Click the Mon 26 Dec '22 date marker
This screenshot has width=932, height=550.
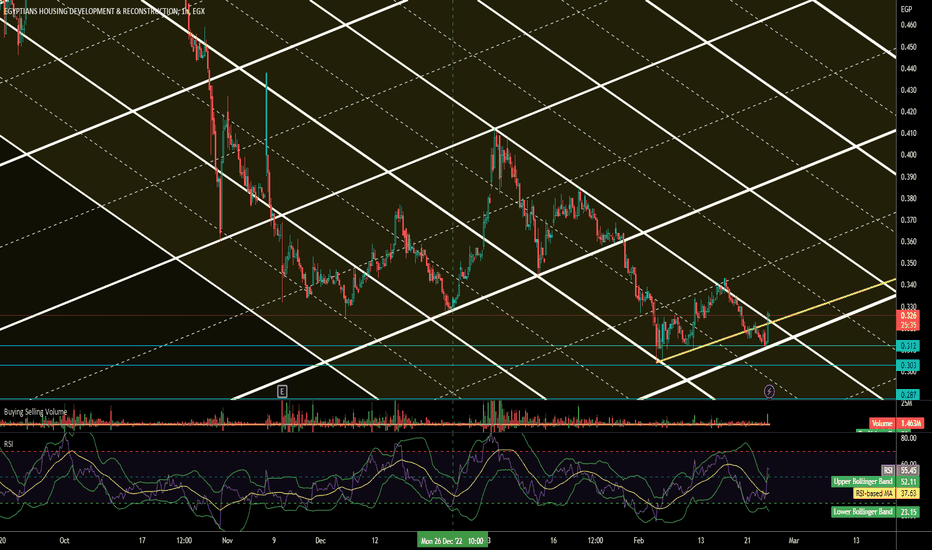[x=452, y=541]
